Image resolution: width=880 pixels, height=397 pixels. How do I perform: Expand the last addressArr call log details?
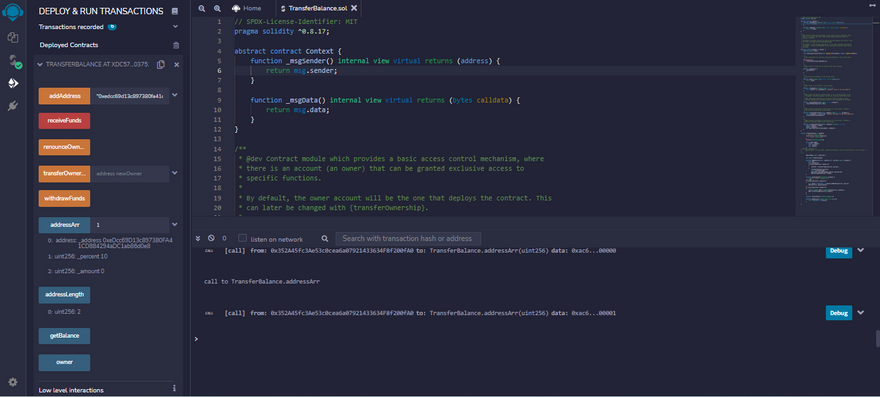tap(860, 313)
